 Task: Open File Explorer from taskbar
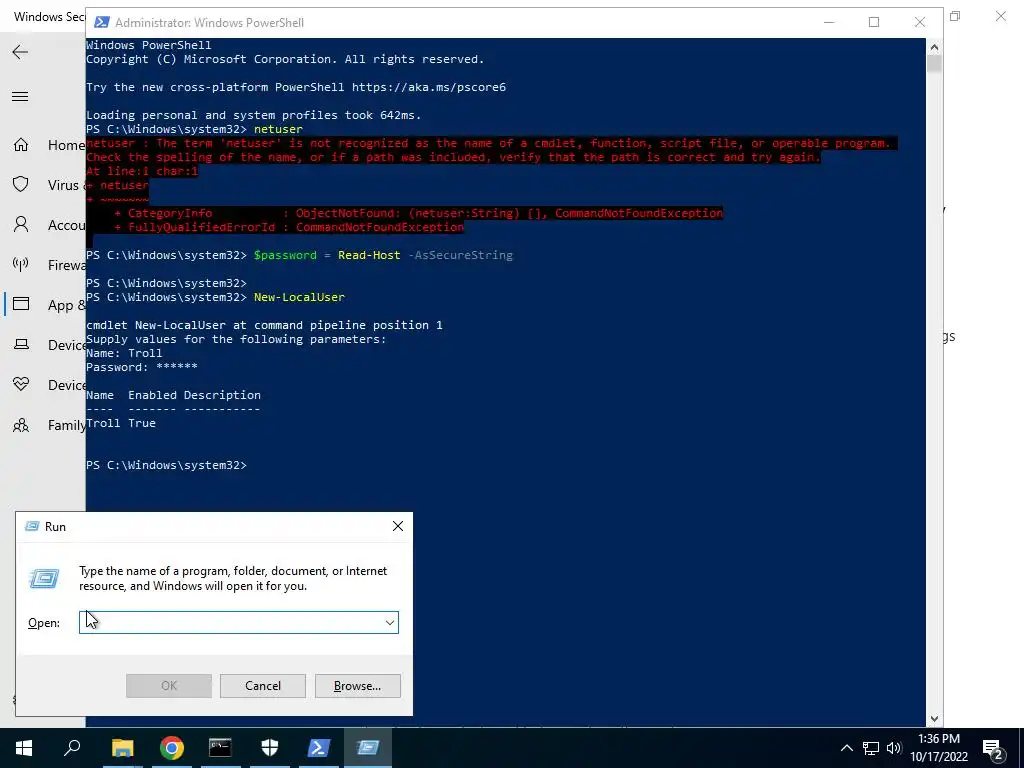[122, 748]
